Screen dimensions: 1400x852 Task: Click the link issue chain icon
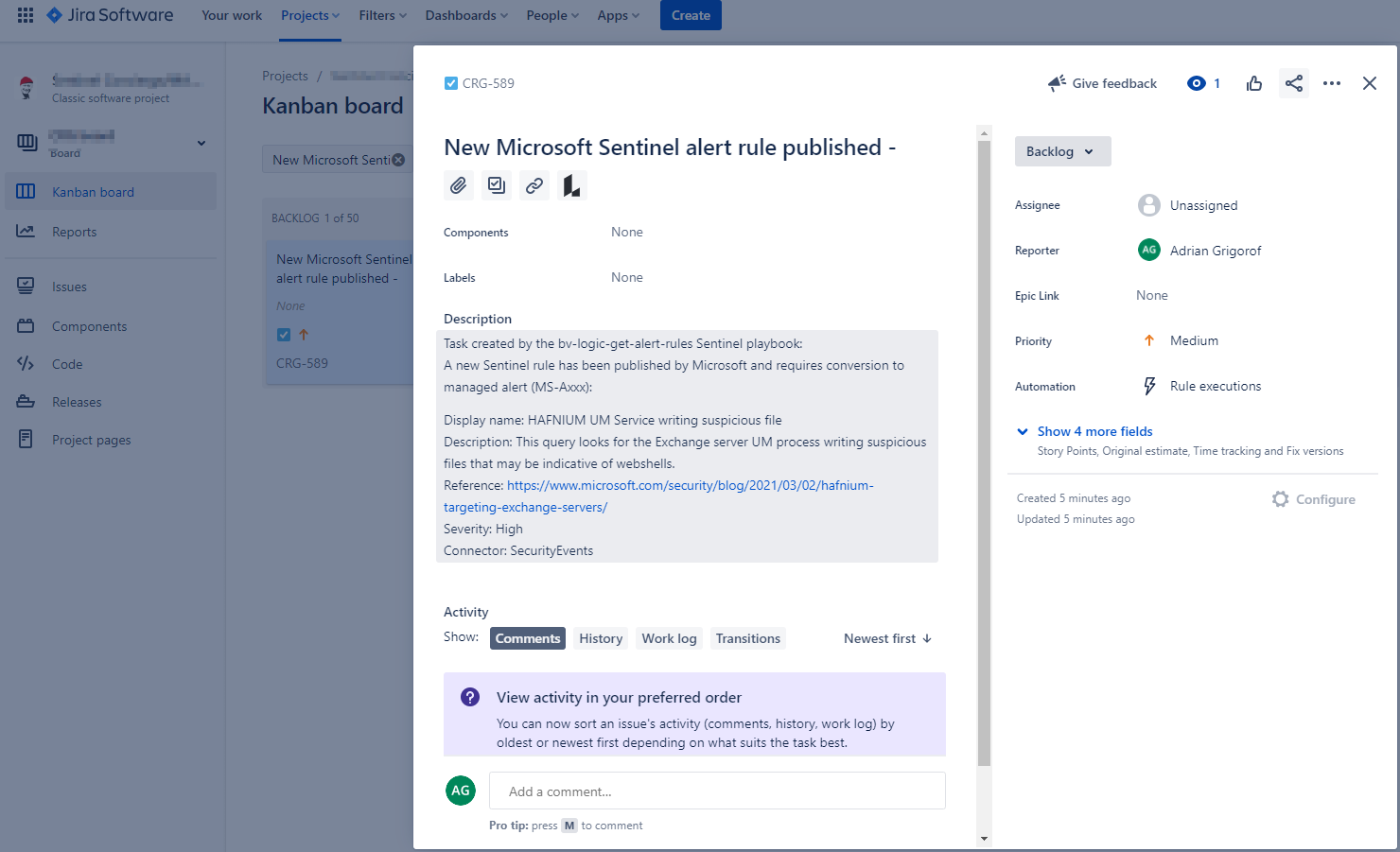click(x=534, y=185)
